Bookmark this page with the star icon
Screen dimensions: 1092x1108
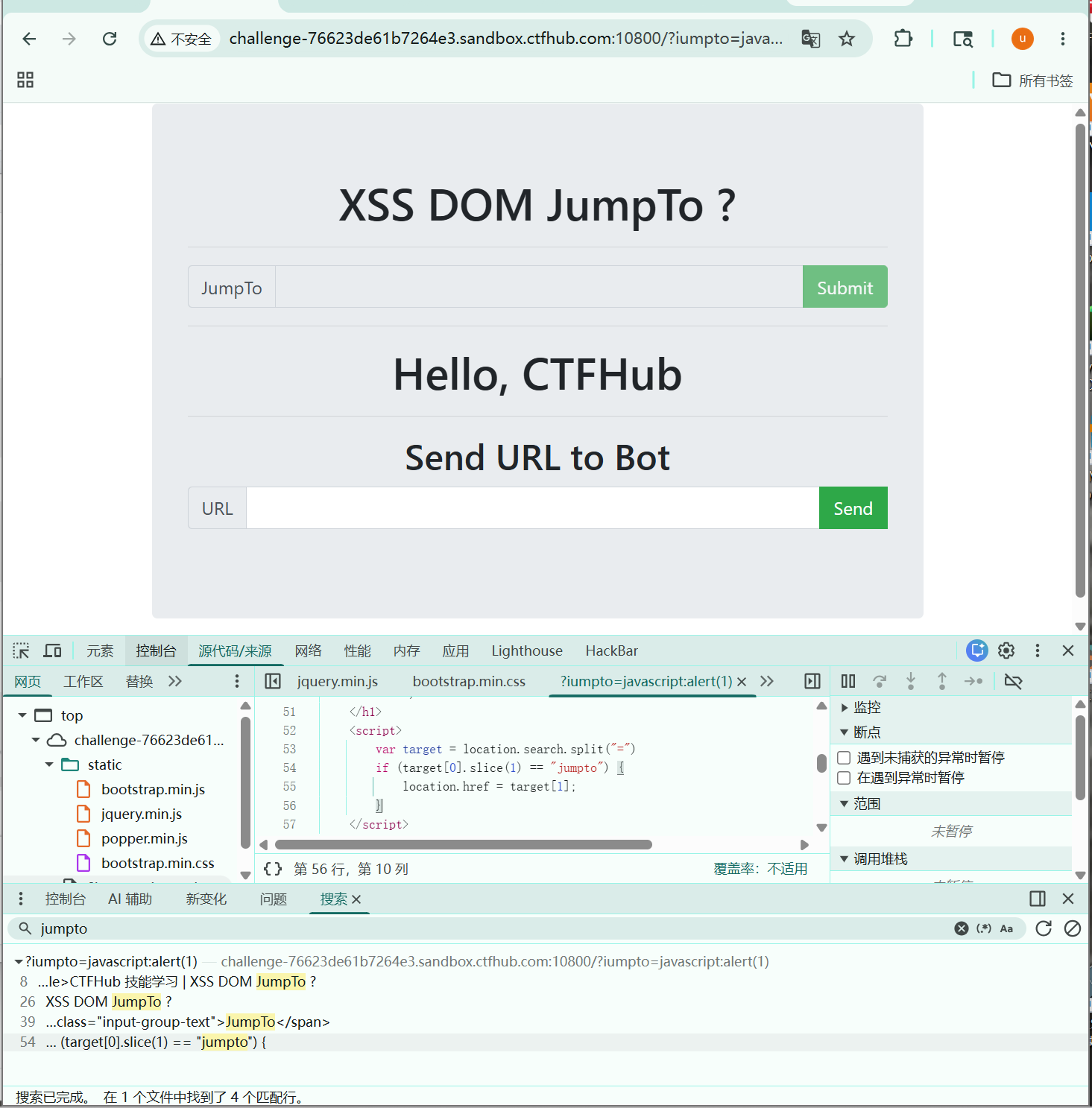[x=847, y=39]
